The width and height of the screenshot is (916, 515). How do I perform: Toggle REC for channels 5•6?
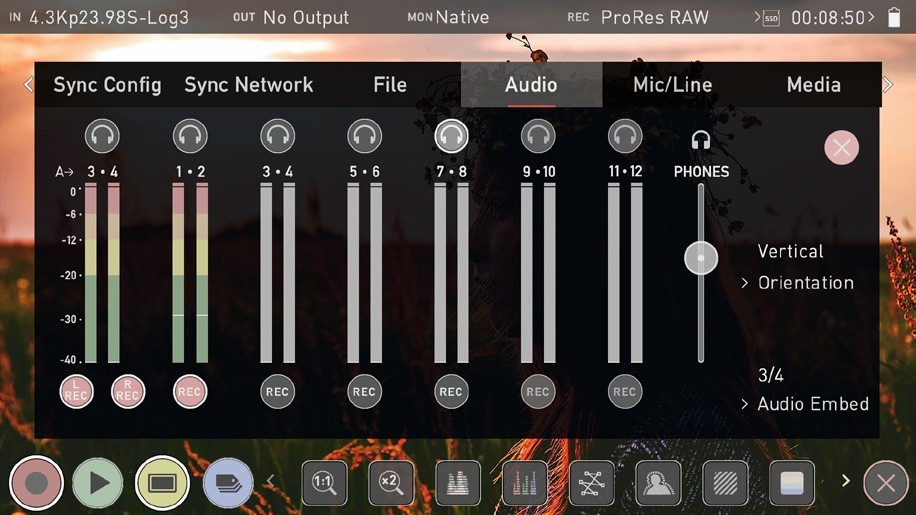click(x=364, y=392)
